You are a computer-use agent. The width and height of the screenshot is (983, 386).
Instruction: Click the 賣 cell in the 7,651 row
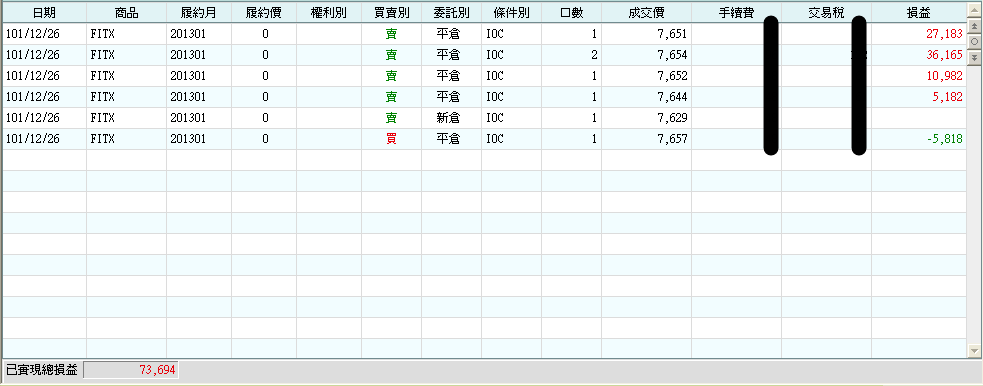391,34
